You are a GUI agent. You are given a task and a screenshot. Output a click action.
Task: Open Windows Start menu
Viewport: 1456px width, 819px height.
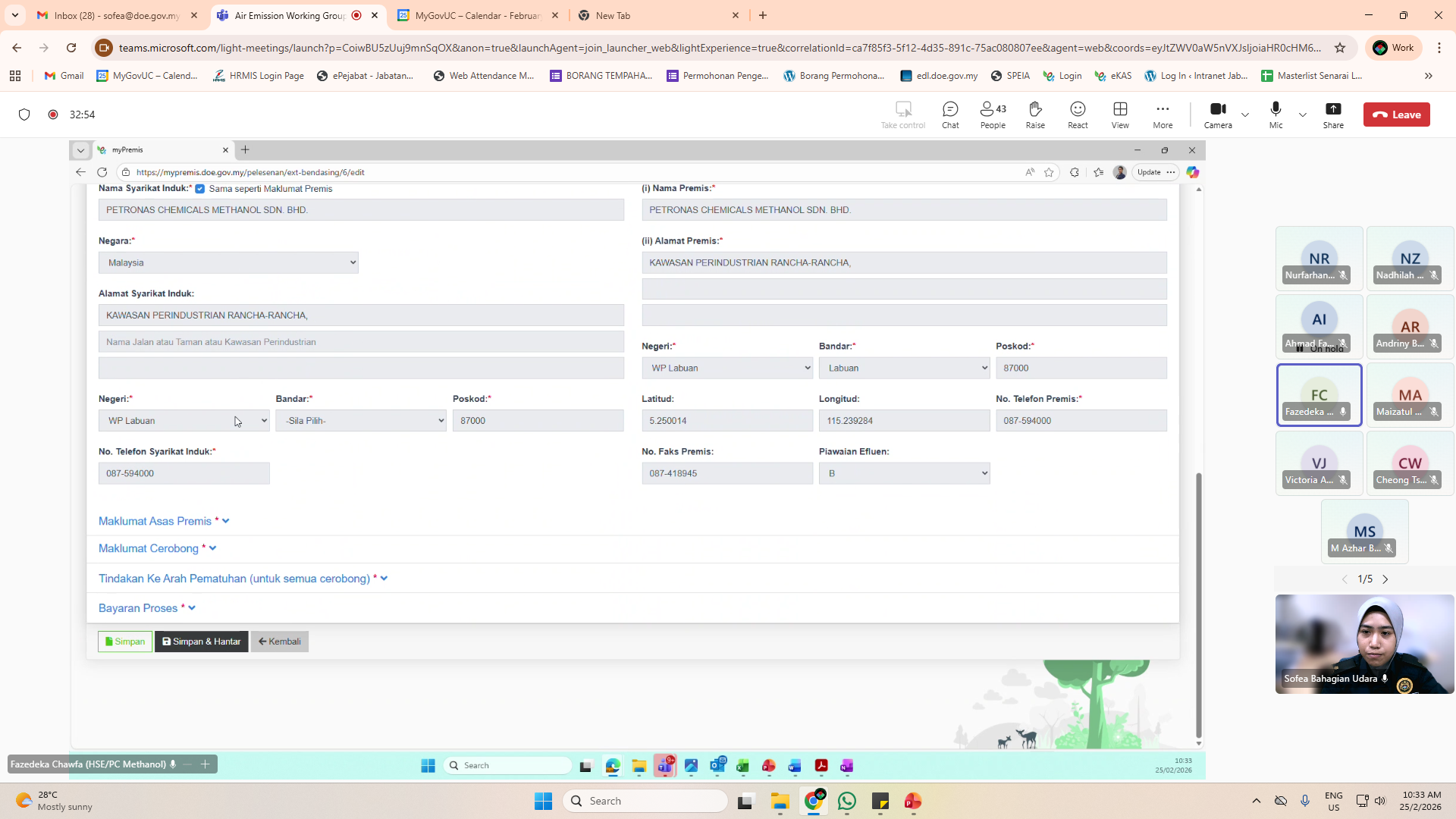pyautogui.click(x=544, y=801)
